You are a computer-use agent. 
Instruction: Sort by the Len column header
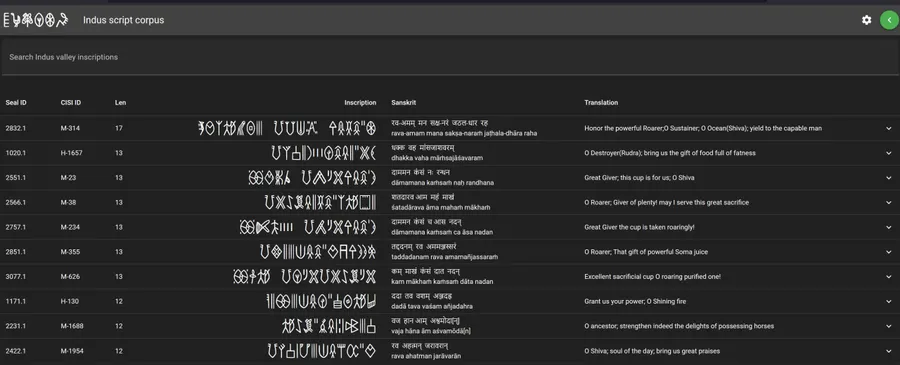[x=121, y=103]
